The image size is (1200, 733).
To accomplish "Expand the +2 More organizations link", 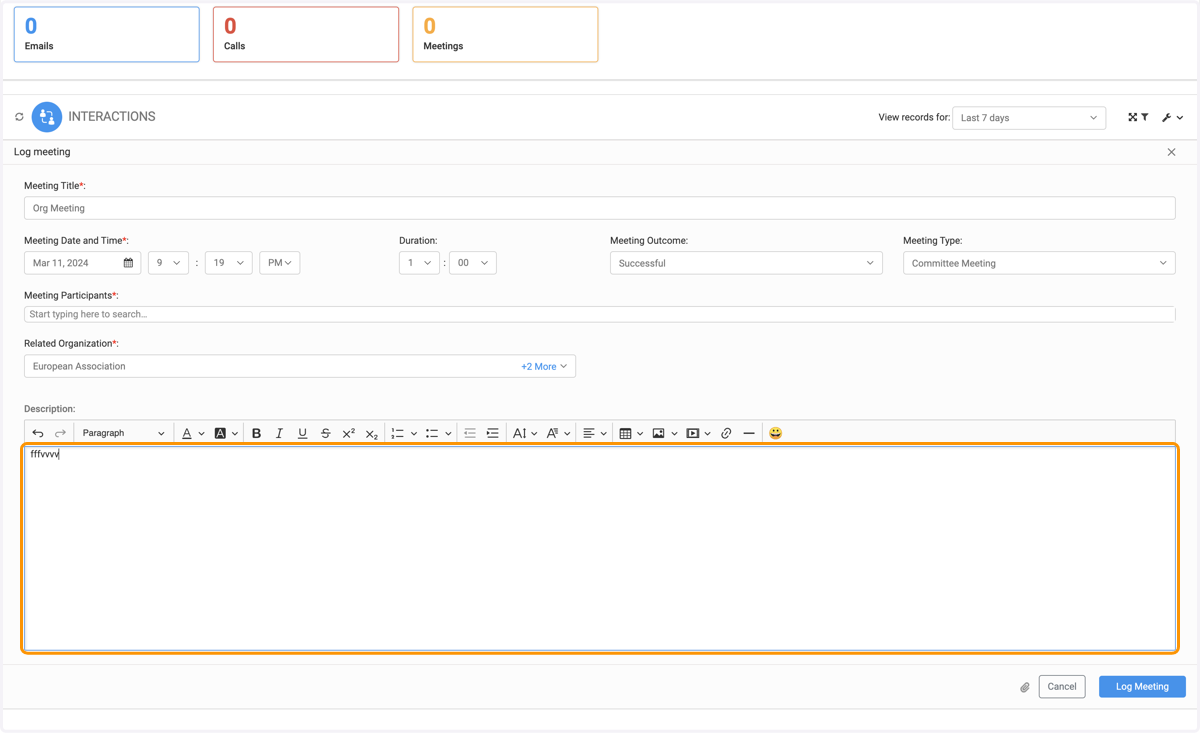I will tap(544, 366).
